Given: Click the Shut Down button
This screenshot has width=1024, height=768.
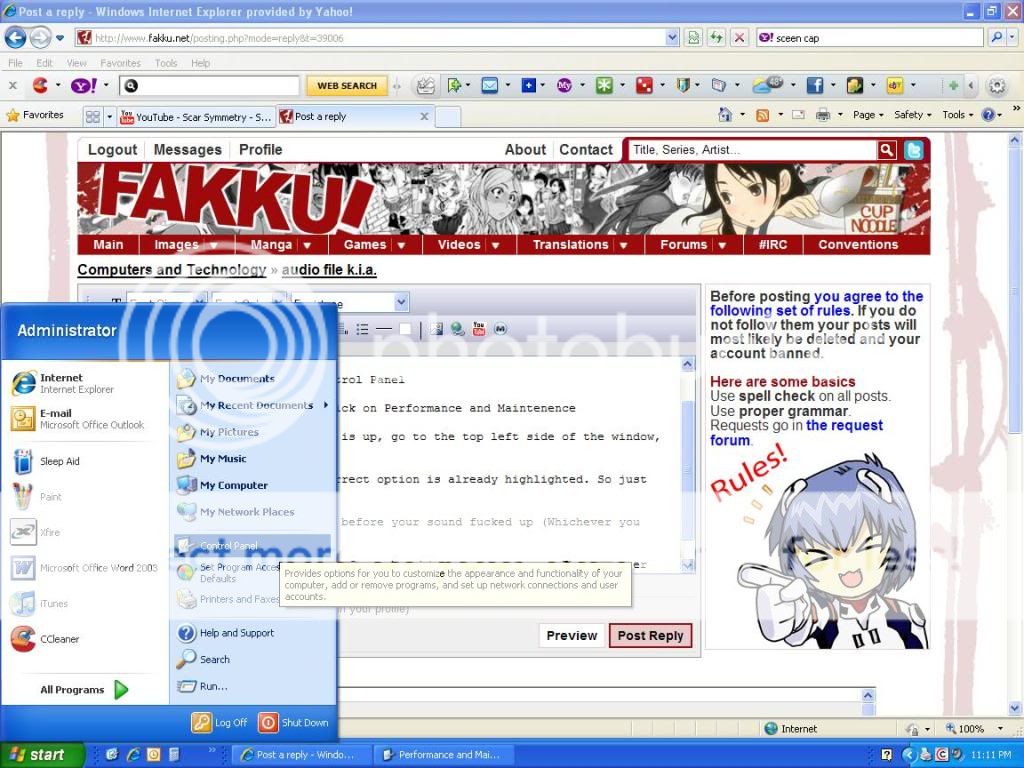Looking at the screenshot, I should pos(294,722).
